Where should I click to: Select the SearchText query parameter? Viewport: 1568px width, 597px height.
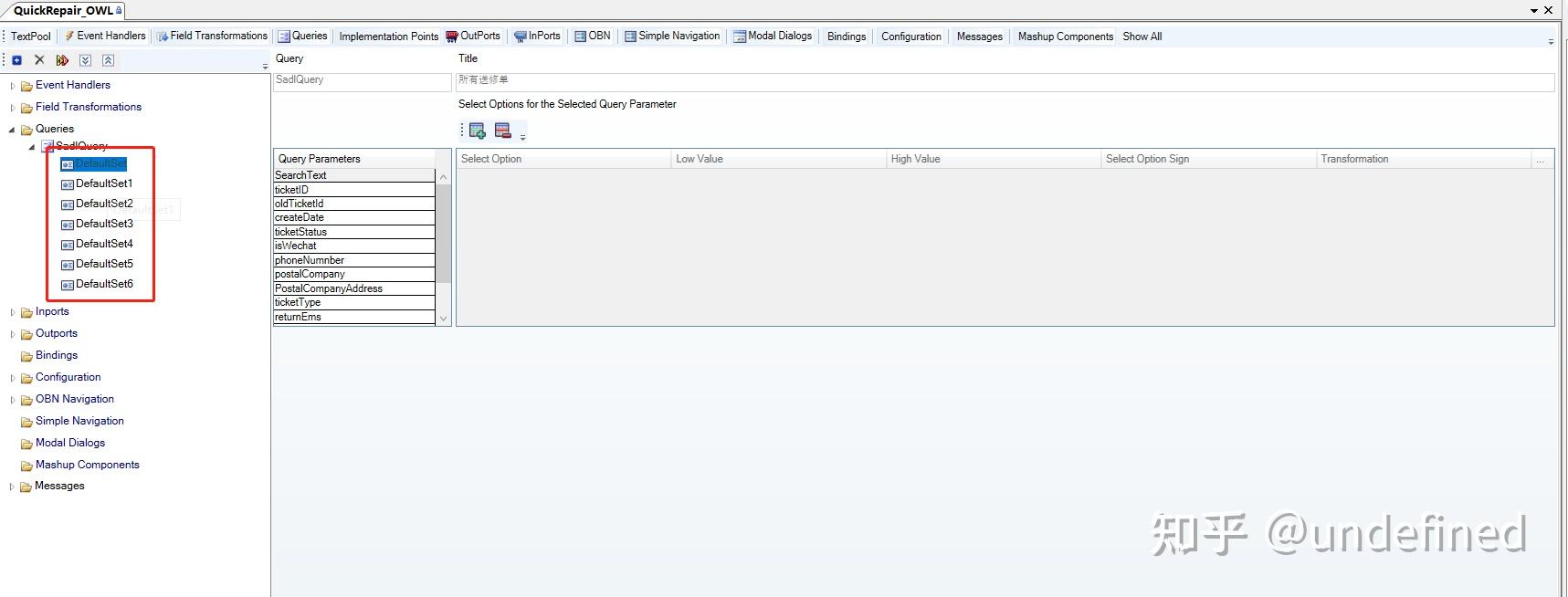point(354,175)
